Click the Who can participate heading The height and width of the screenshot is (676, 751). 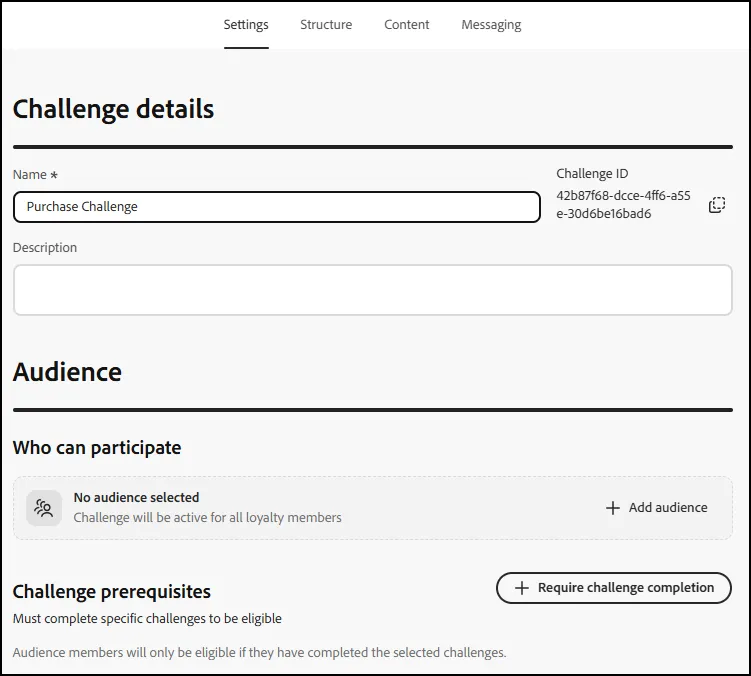pos(97,447)
